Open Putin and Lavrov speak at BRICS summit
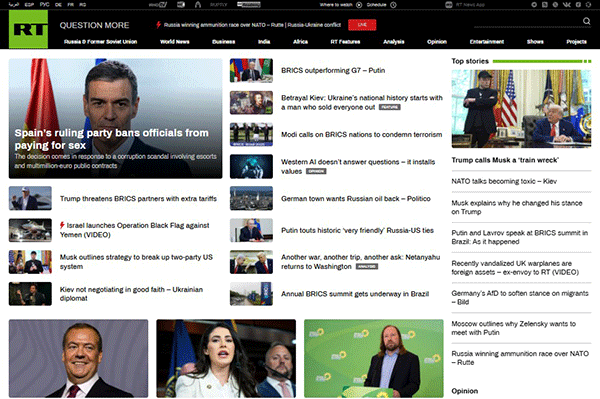This screenshot has width=600, height=399. coord(520,237)
